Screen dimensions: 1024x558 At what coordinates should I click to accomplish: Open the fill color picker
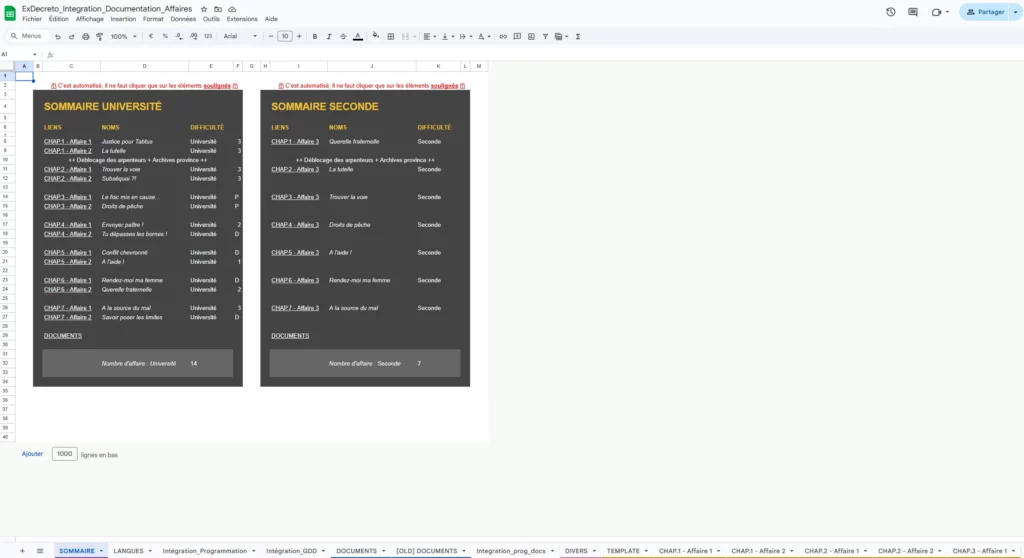coord(376,37)
